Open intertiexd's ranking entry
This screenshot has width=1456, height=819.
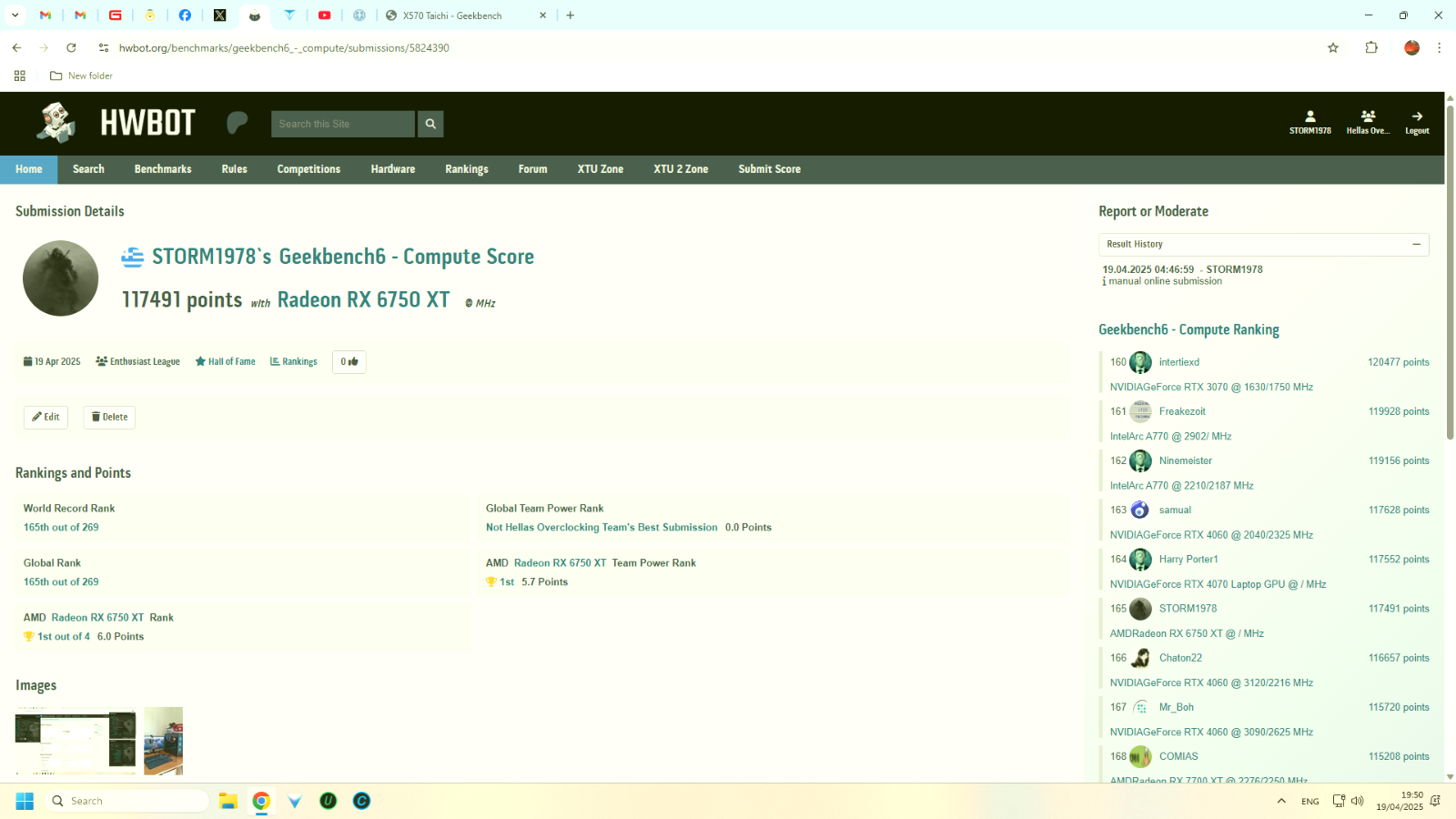[1179, 362]
